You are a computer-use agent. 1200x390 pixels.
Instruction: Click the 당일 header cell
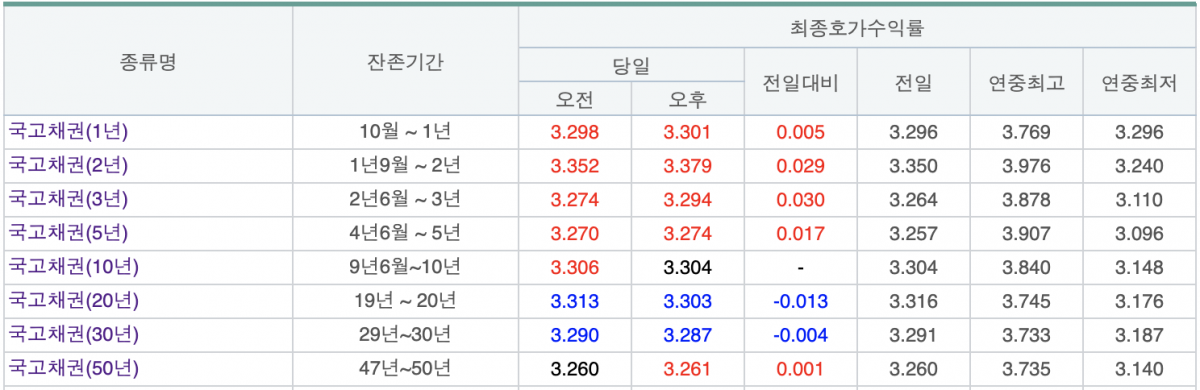tap(631, 66)
